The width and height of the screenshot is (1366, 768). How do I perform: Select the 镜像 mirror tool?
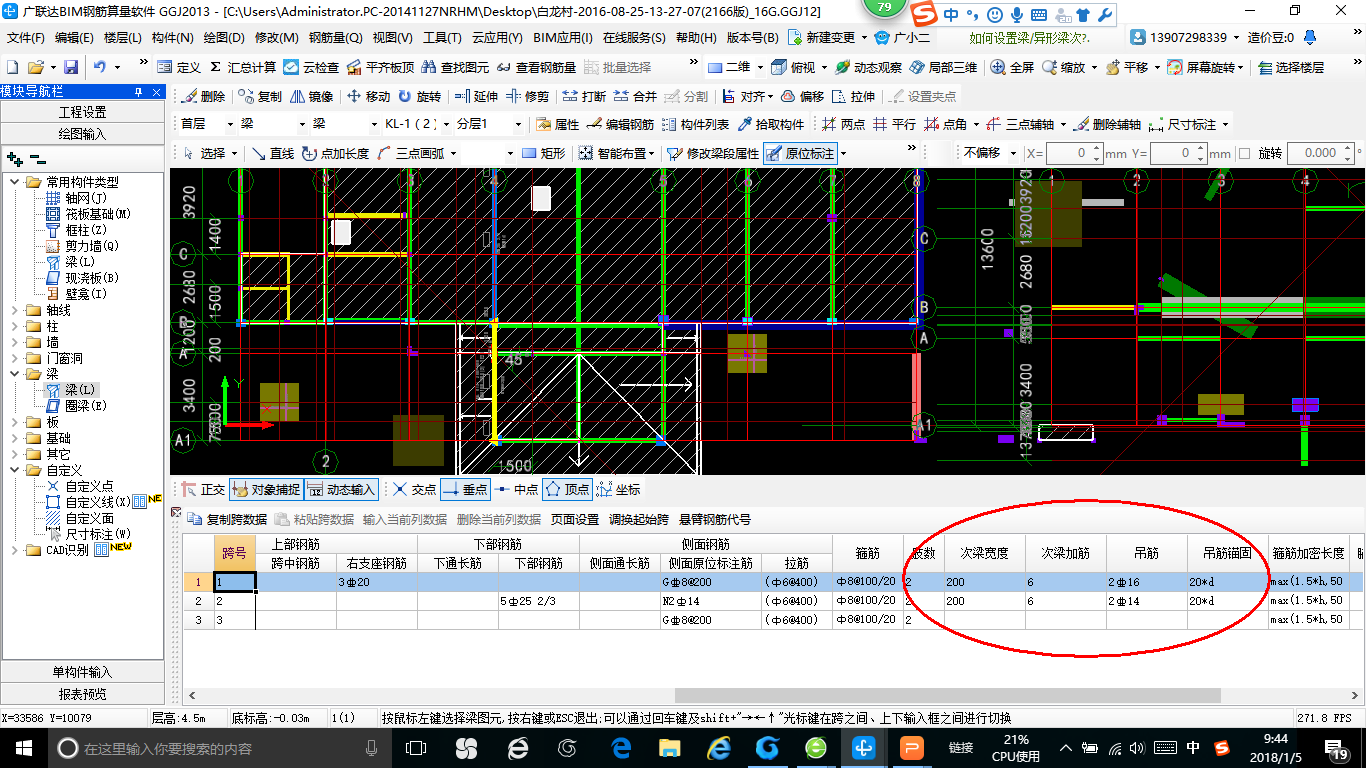coord(312,96)
